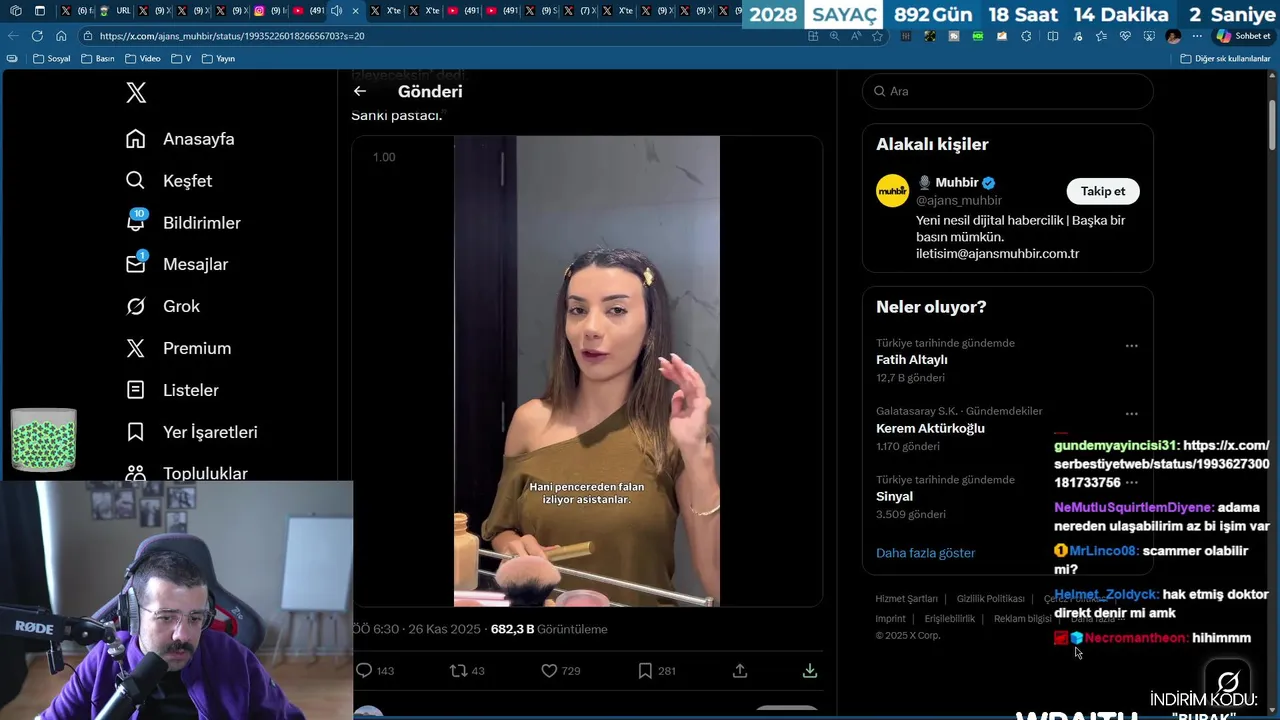This screenshot has height=720, width=1280.
Task: Open Kerem Aktürkoğlu trending topic
Action: pyautogui.click(x=930, y=428)
